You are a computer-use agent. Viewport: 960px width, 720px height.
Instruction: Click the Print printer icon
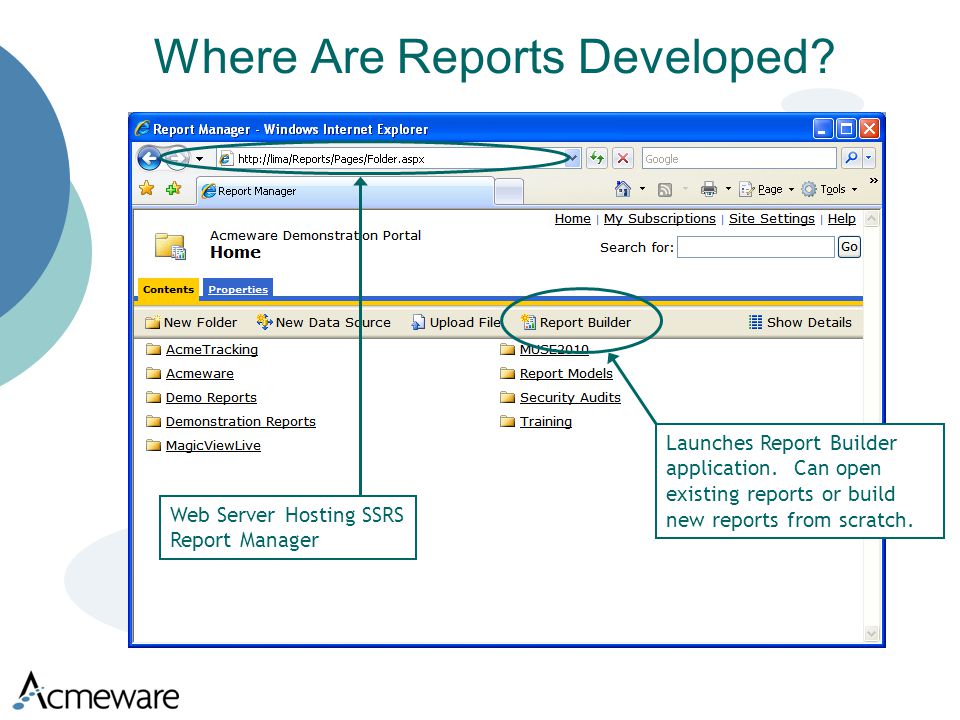point(708,189)
